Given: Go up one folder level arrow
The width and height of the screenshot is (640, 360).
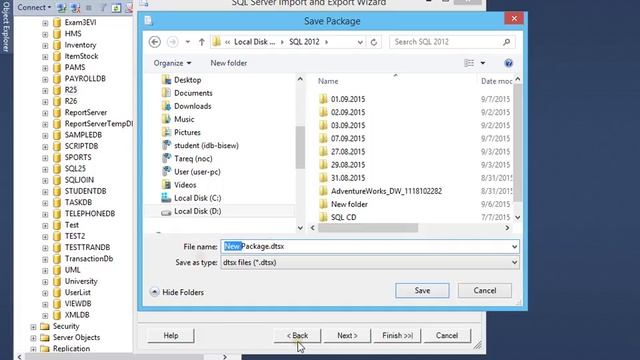Looking at the screenshot, I should [x=202, y=42].
